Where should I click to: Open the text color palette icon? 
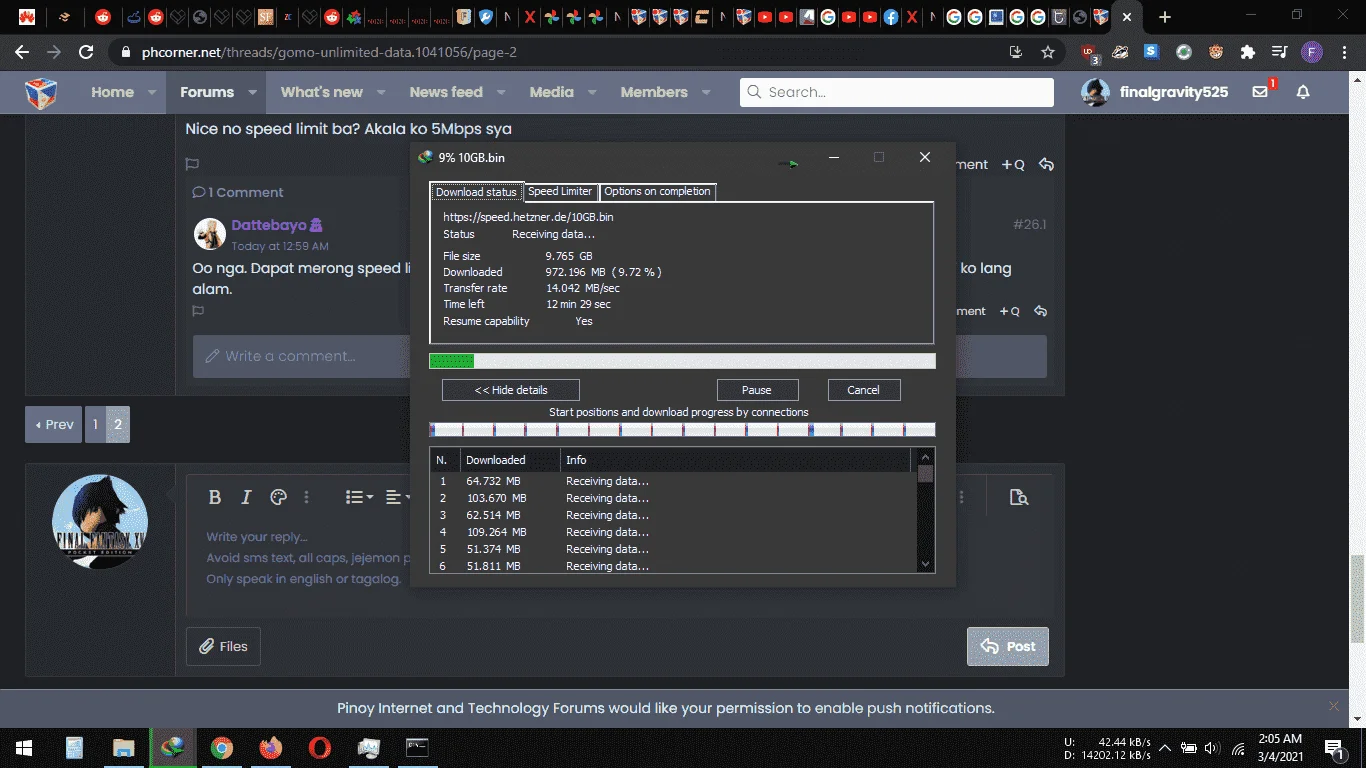pos(279,497)
